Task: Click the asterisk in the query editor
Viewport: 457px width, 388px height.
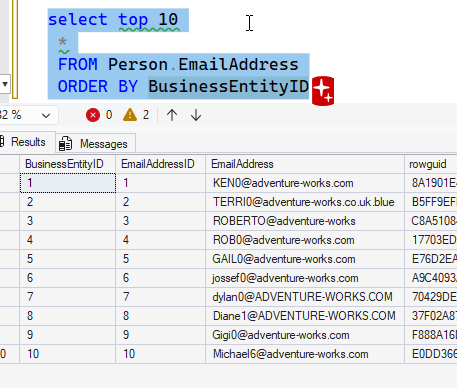Action: (62, 43)
